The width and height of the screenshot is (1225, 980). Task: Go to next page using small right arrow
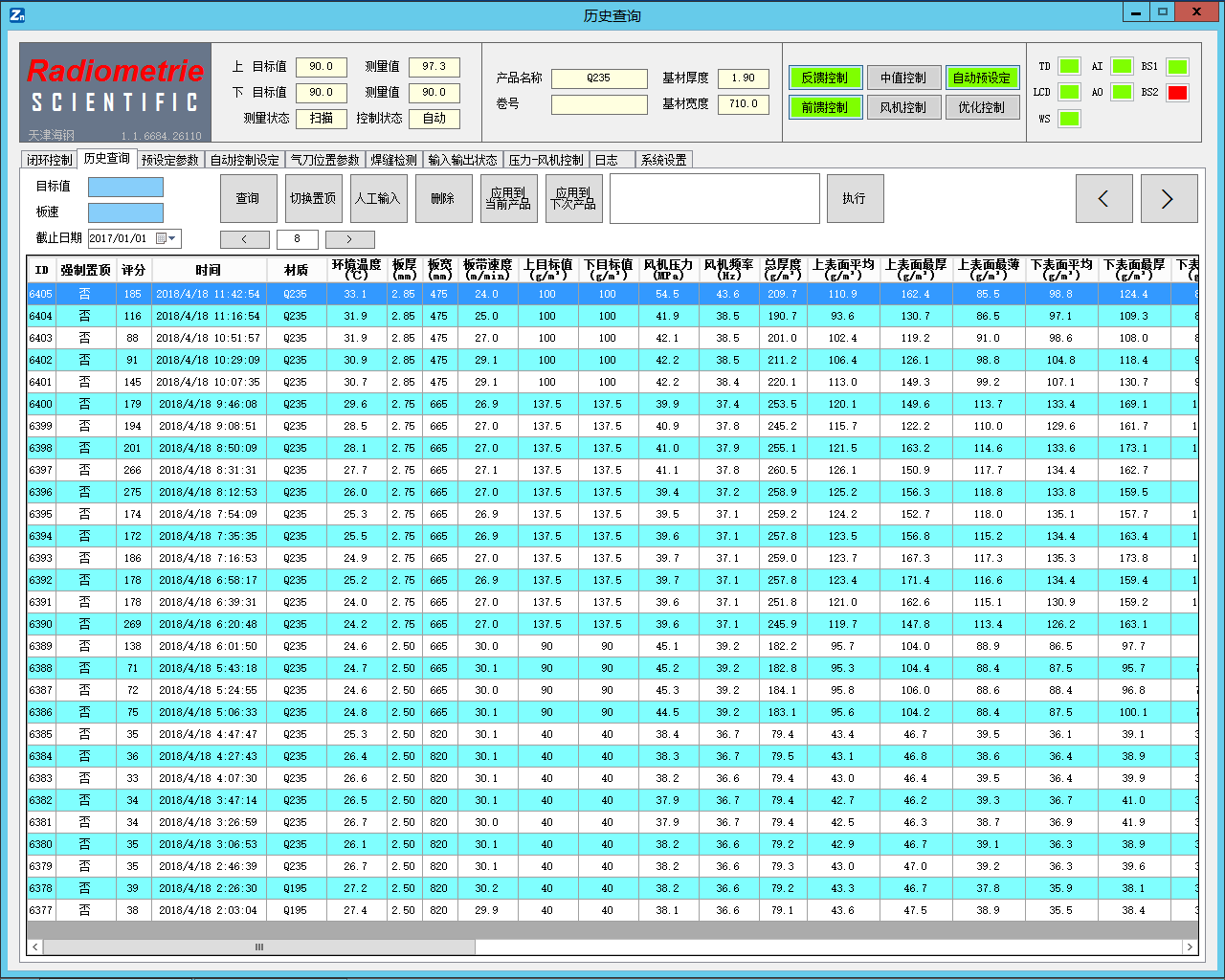349,239
